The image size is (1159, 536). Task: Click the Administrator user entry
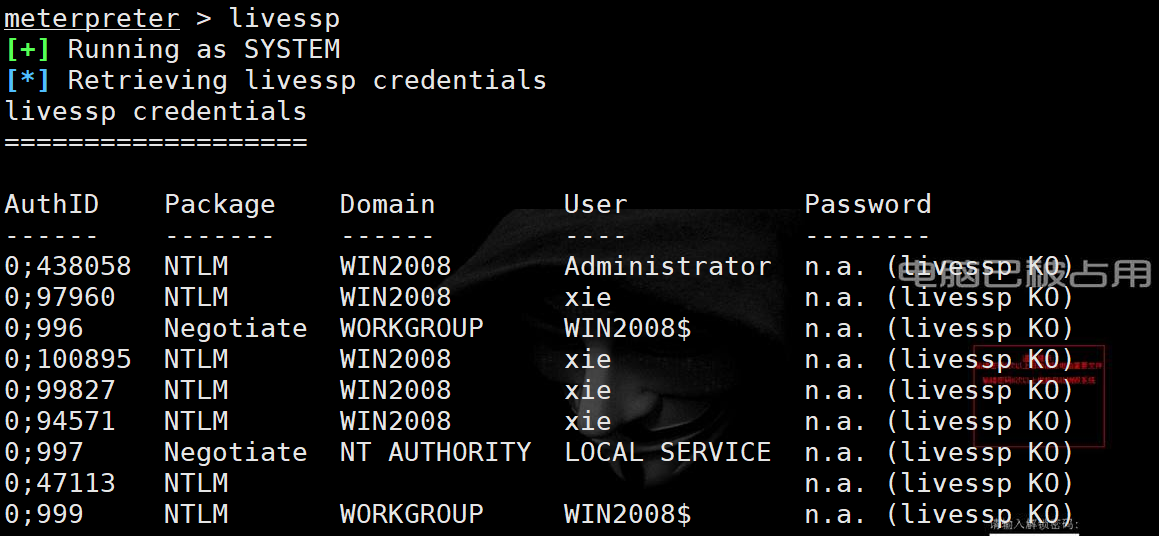[x=667, y=266]
